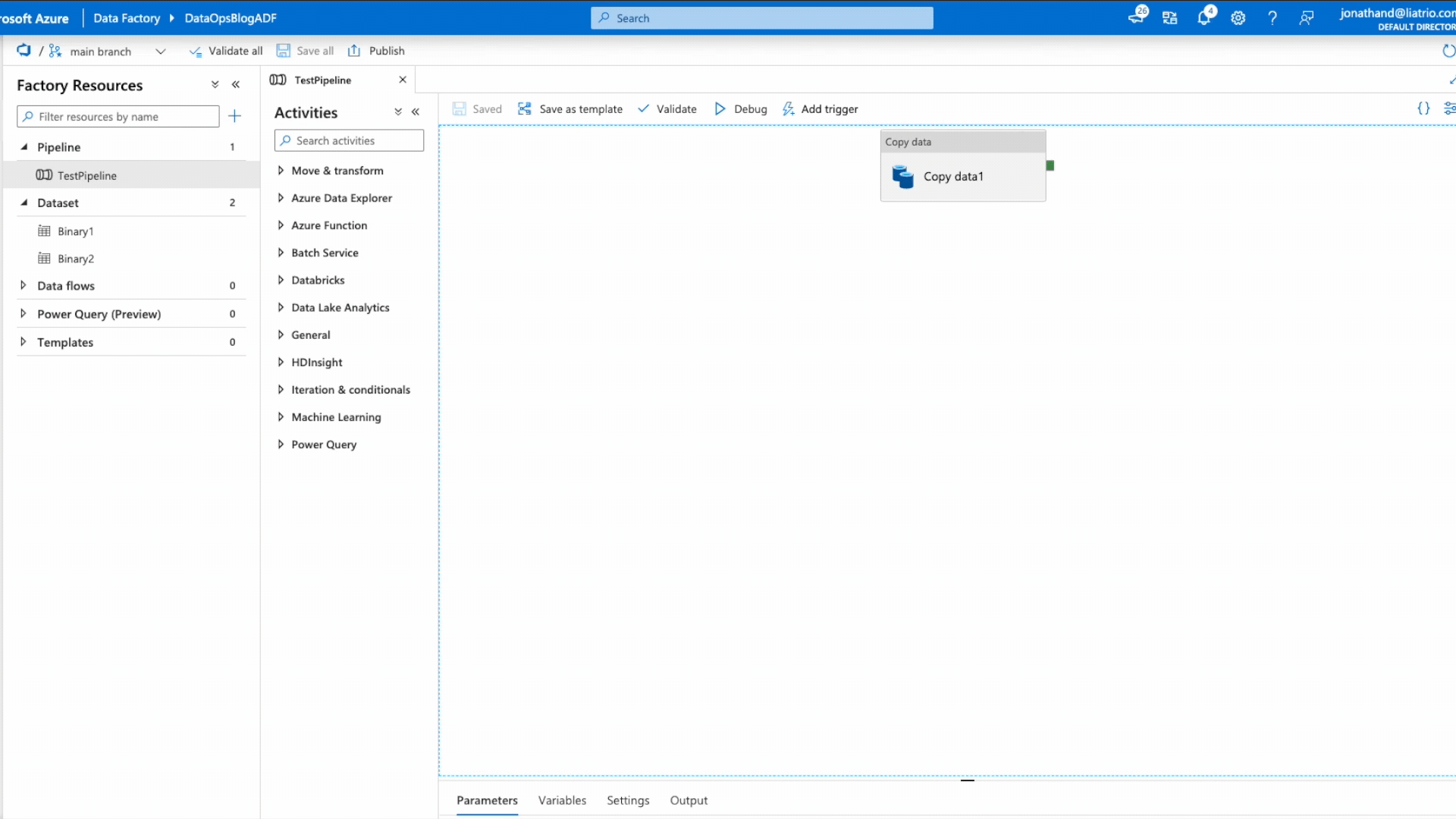Collapse the Dataset section
The image size is (1456, 819).
[24, 202]
